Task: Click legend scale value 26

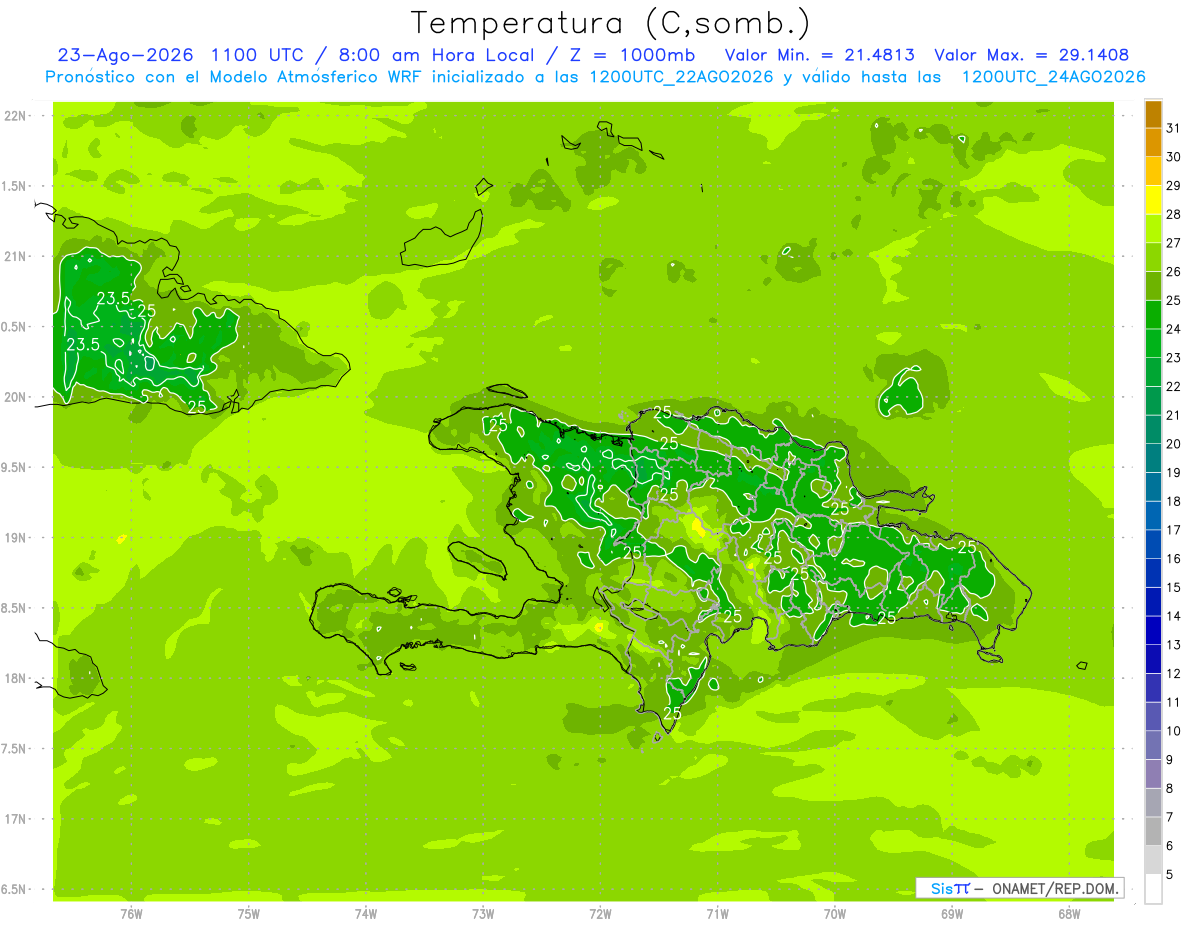Action: 1173,272
